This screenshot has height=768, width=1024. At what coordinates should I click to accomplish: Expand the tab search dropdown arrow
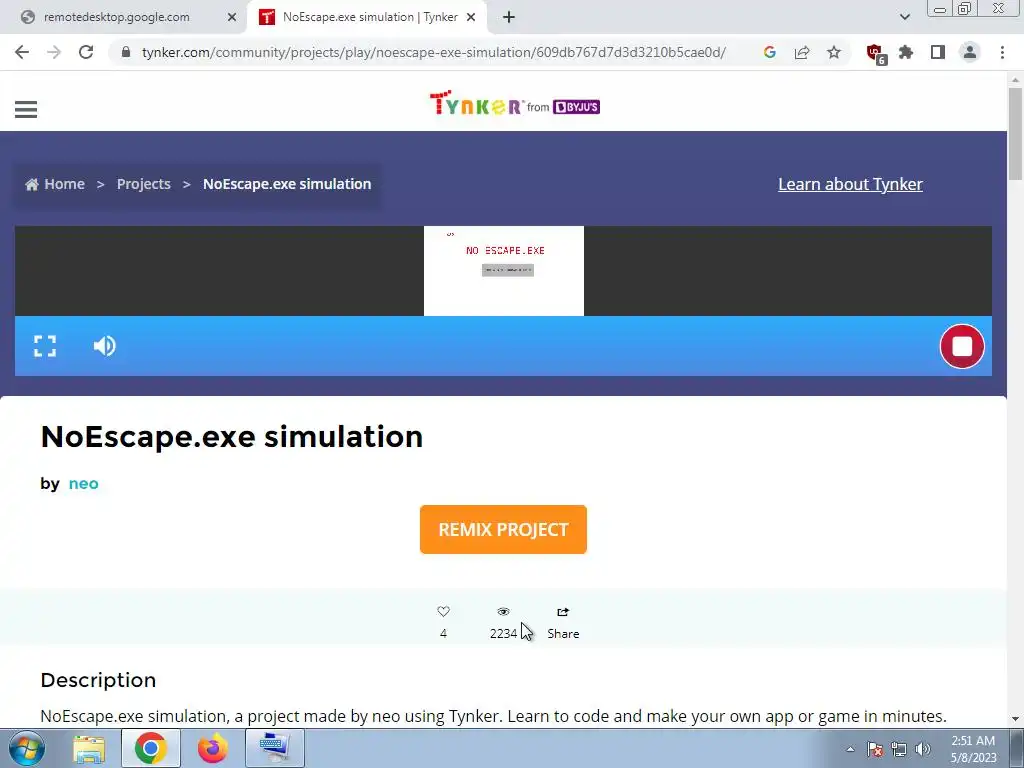coord(904,17)
